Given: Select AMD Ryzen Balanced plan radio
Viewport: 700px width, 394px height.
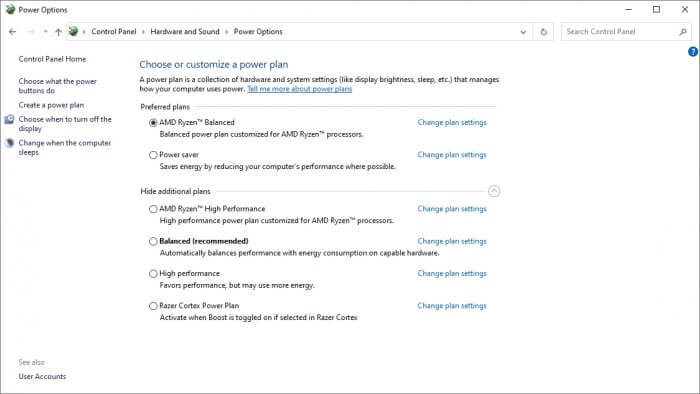Looking at the screenshot, I should point(153,122).
